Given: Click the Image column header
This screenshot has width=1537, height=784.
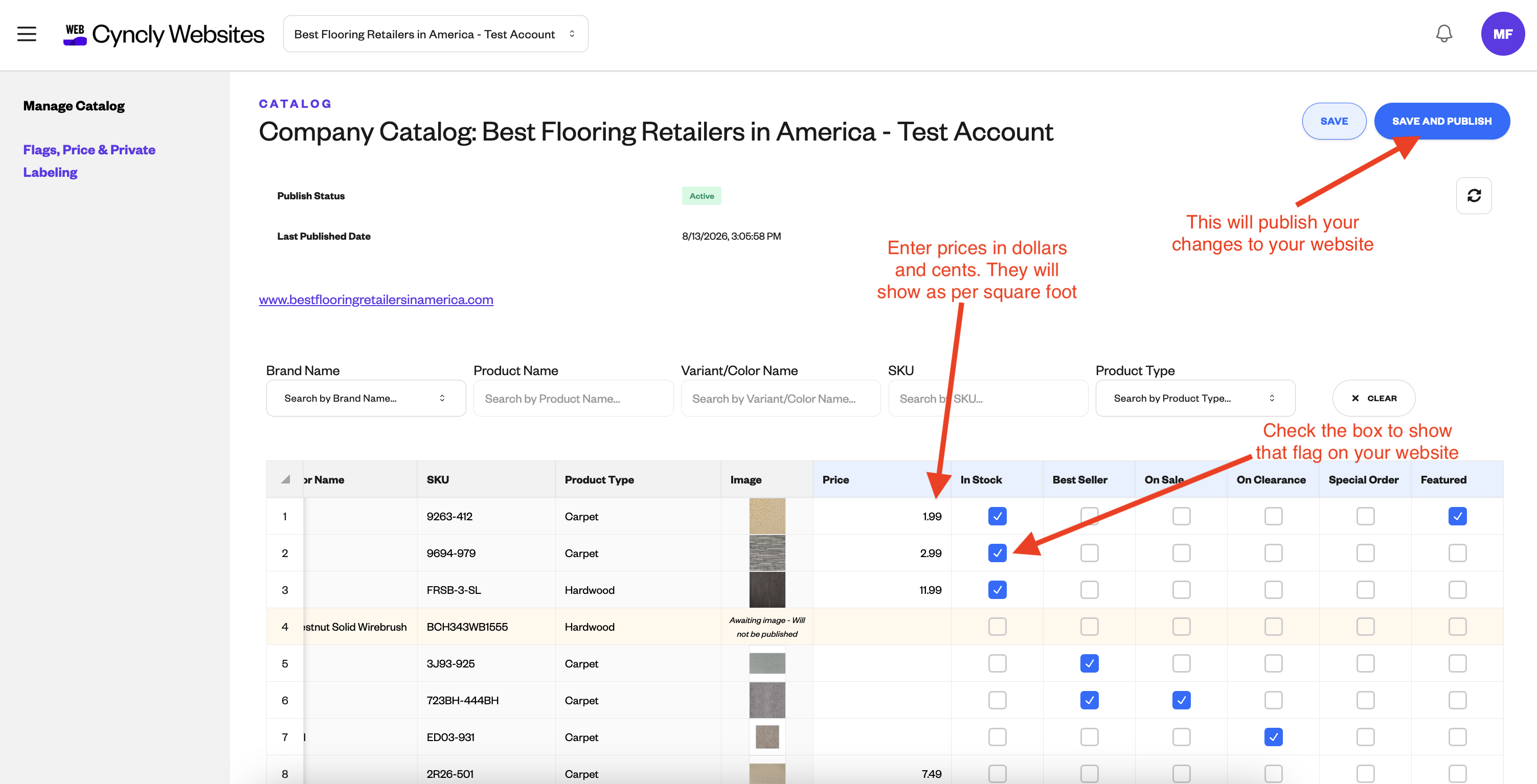Looking at the screenshot, I should coord(766,479).
